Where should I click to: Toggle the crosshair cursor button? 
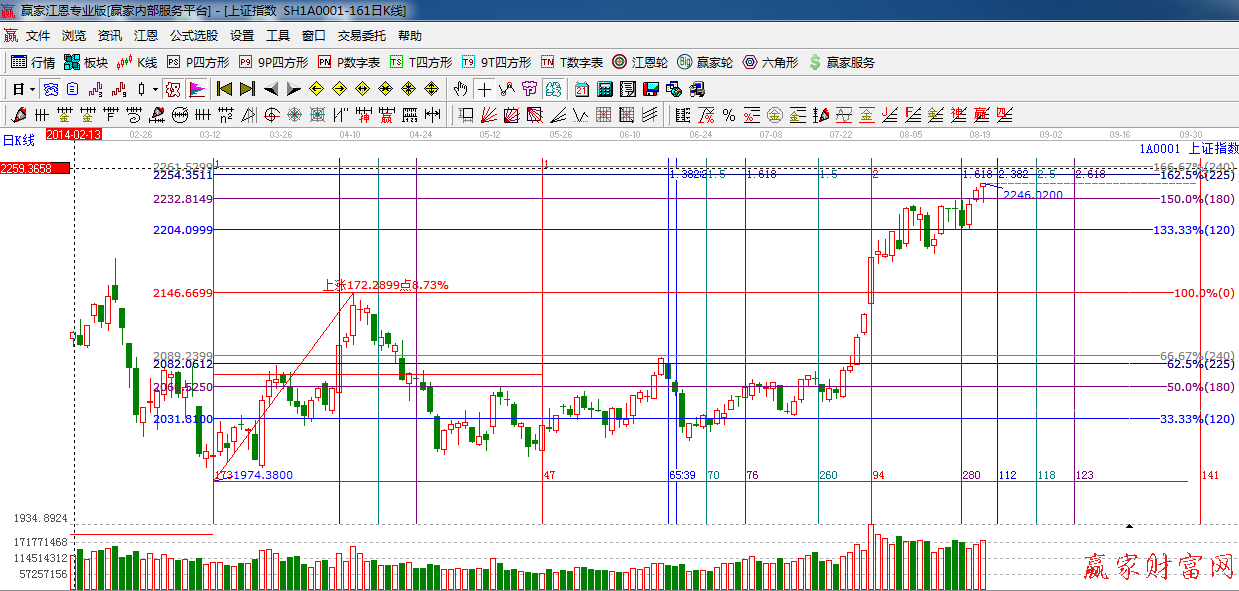[x=484, y=89]
